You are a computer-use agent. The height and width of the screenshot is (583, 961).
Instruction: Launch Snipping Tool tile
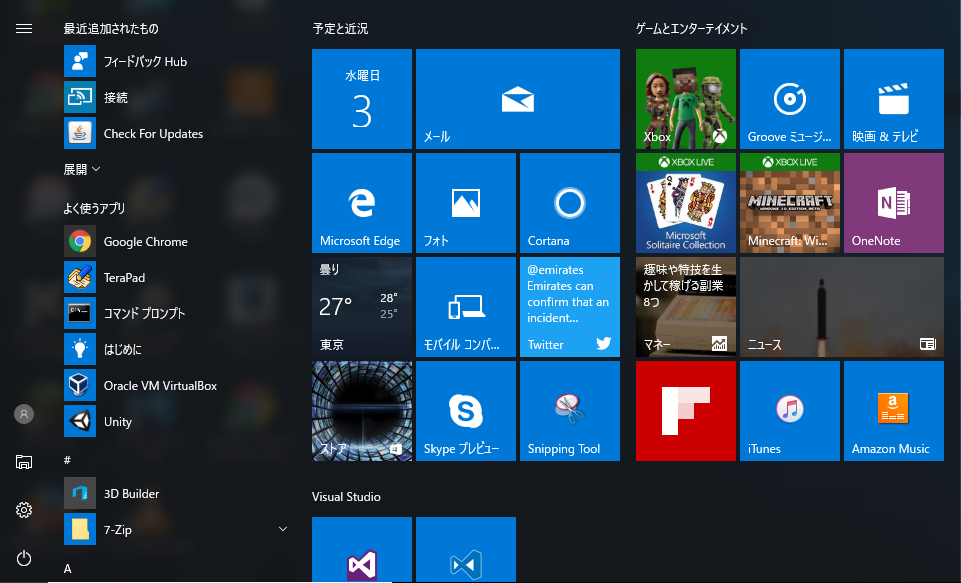(x=570, y=411)
